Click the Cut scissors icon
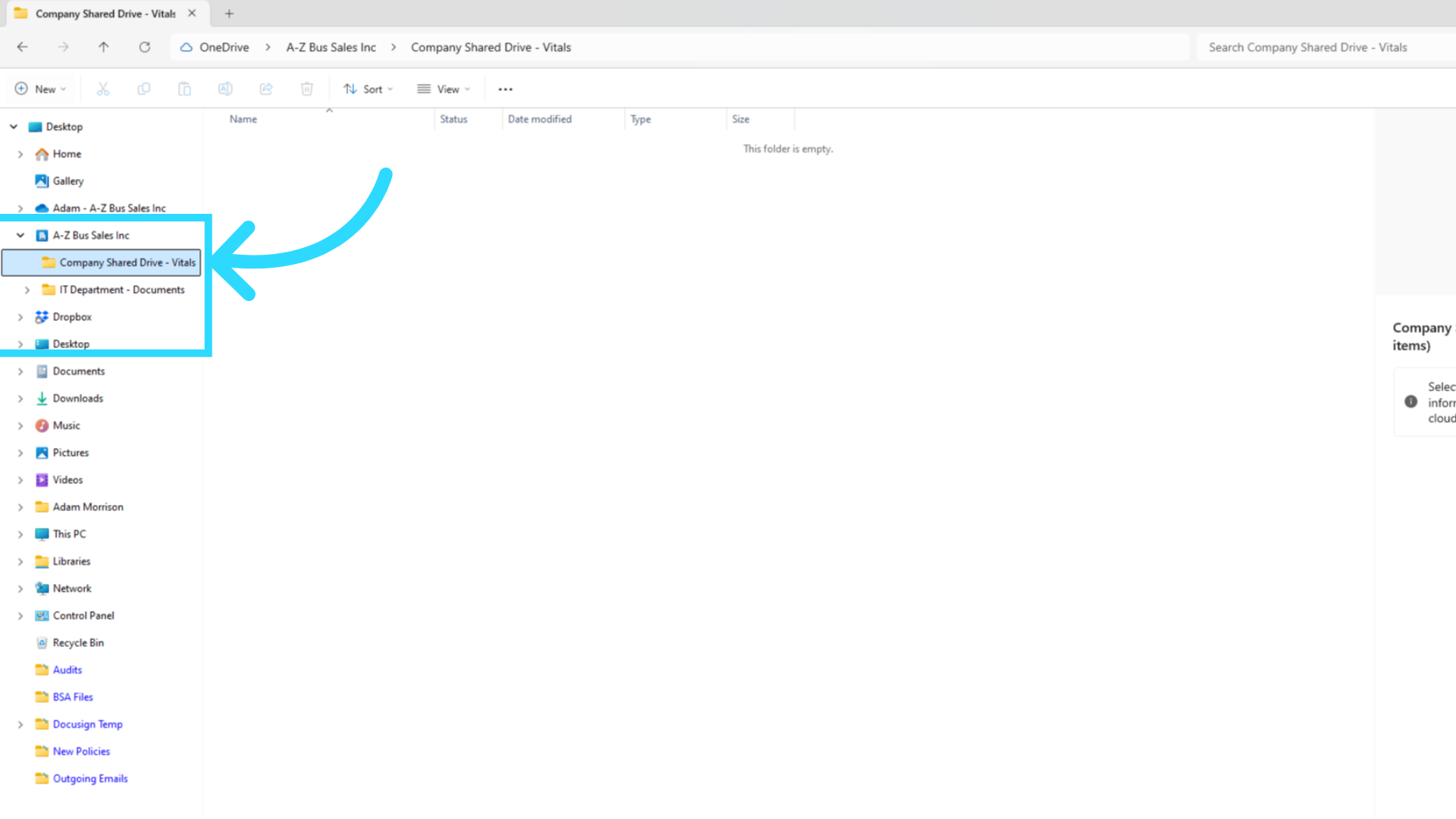The height and width of the screenshot is (819, 1456). pos(103,89)
